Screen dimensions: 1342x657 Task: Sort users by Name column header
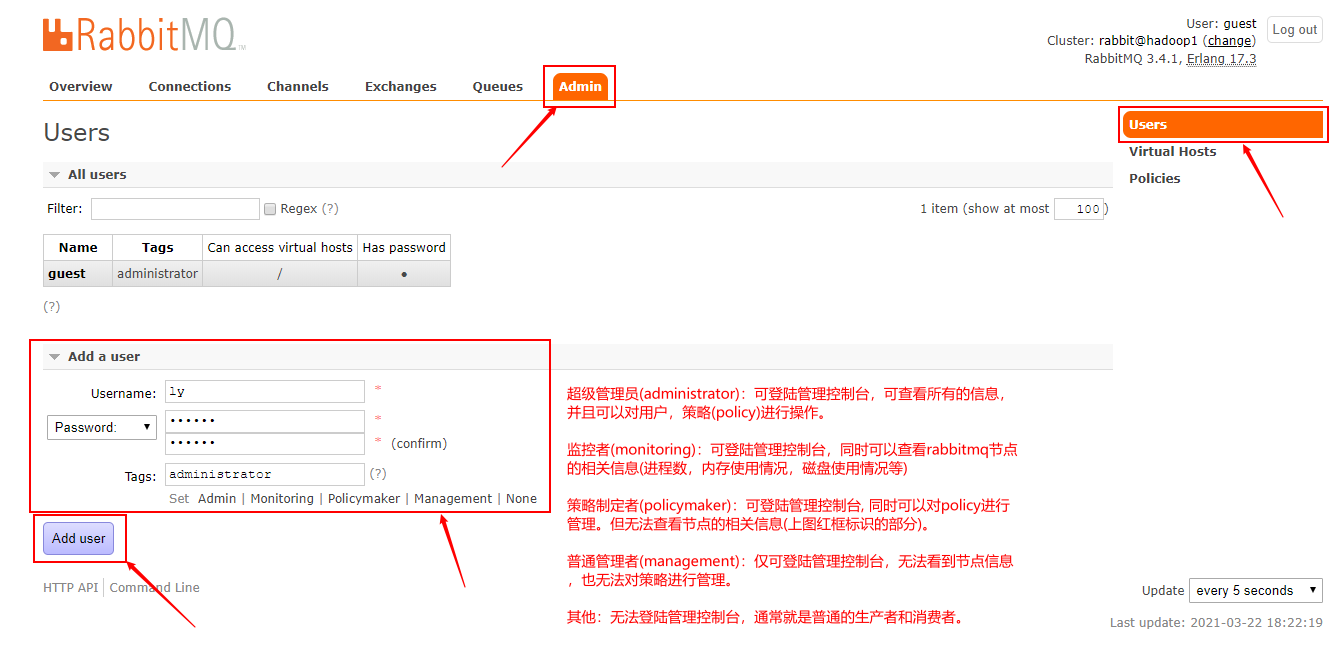[x=78, y=248]
